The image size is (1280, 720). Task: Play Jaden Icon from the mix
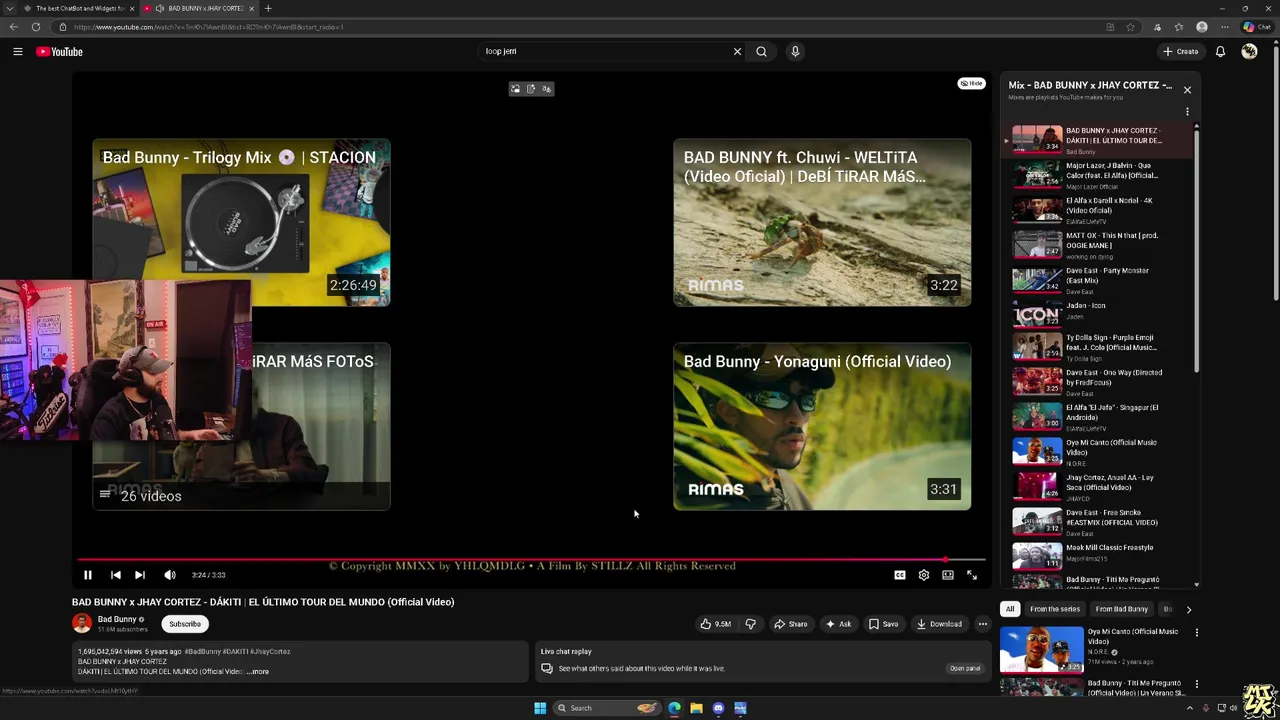(x=1100, y=315)
